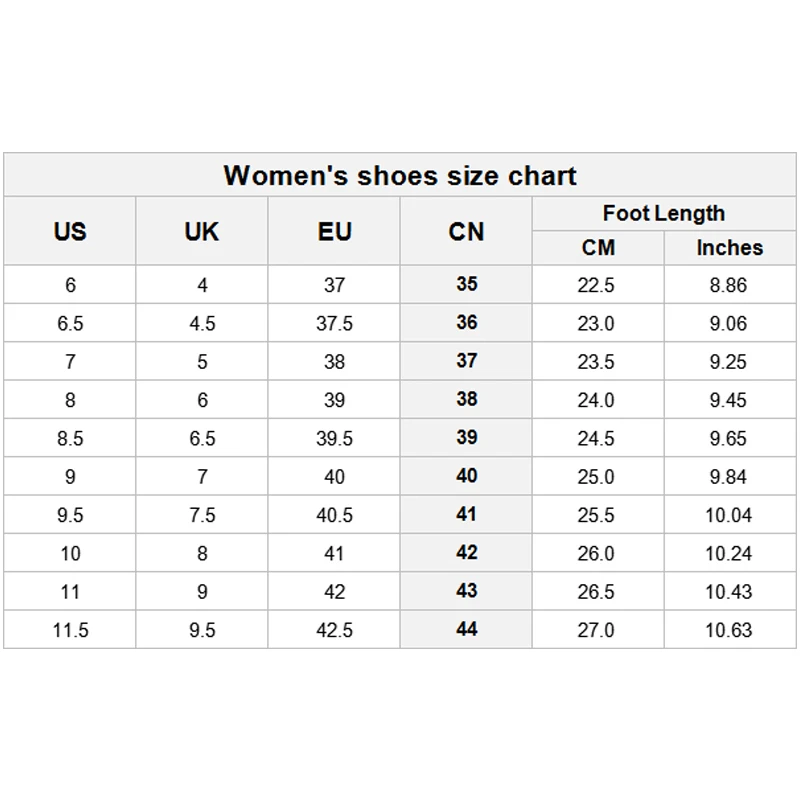Select the Foot Length header cell

664,213
